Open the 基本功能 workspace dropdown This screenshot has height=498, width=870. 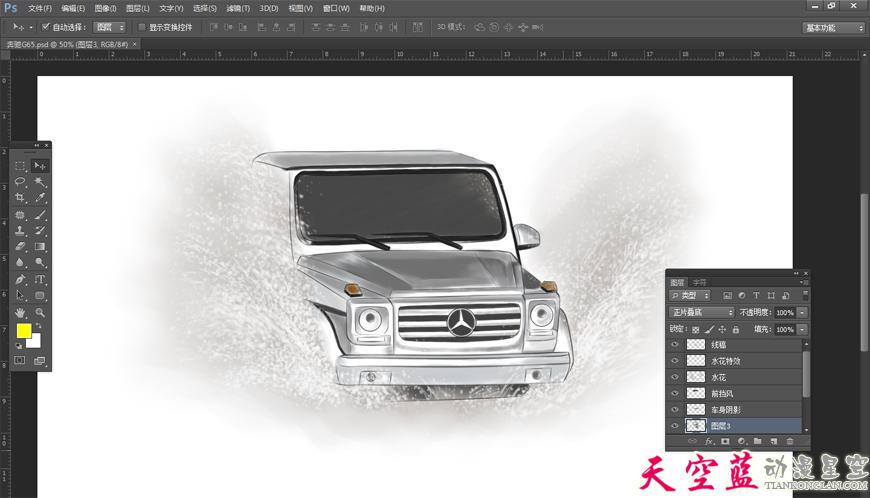point(834,28)
